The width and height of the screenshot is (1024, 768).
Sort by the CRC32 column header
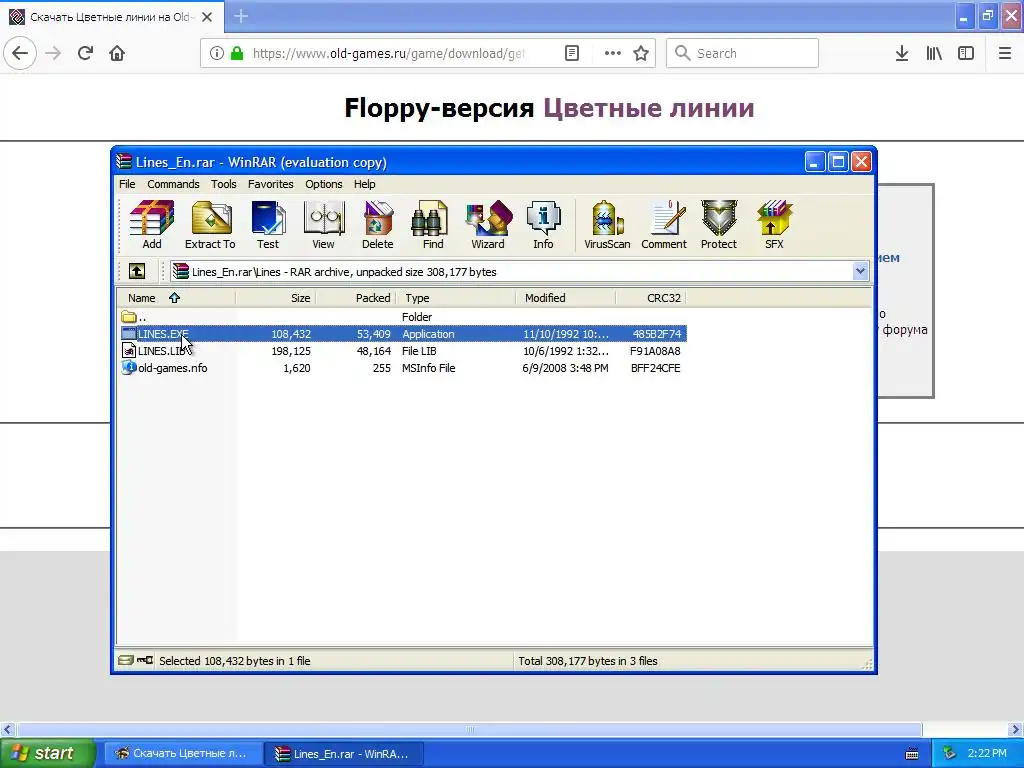[x=650, y=298]
